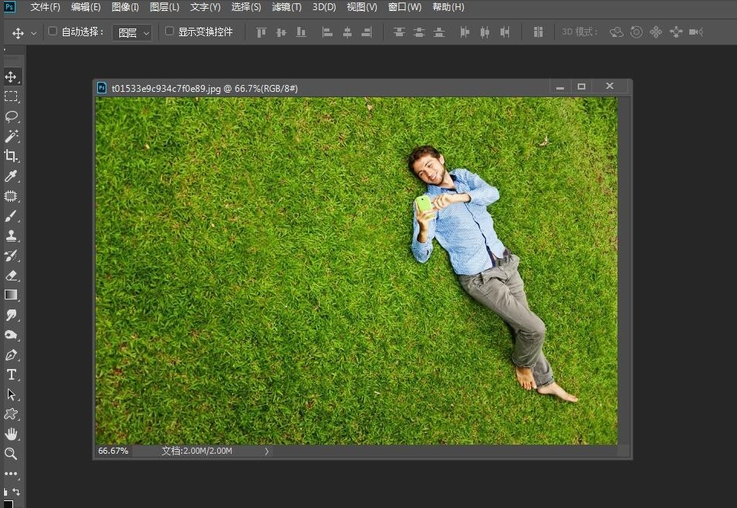The width and height of the screenshot is (737, 508).
Task: Select the Horizontal Type tool
Action: (x=11, y=375)
